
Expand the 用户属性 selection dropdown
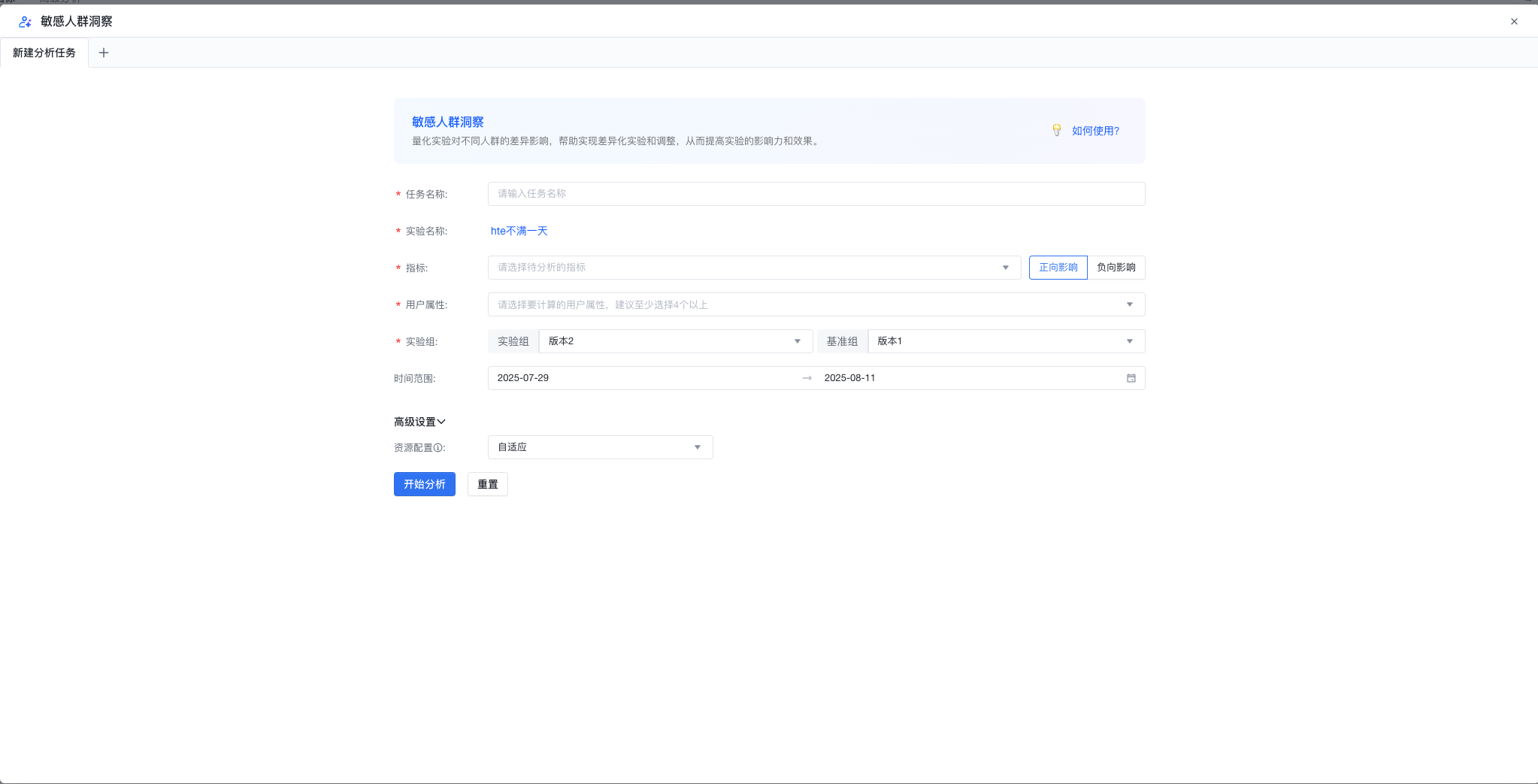click(x=816, y=304)
